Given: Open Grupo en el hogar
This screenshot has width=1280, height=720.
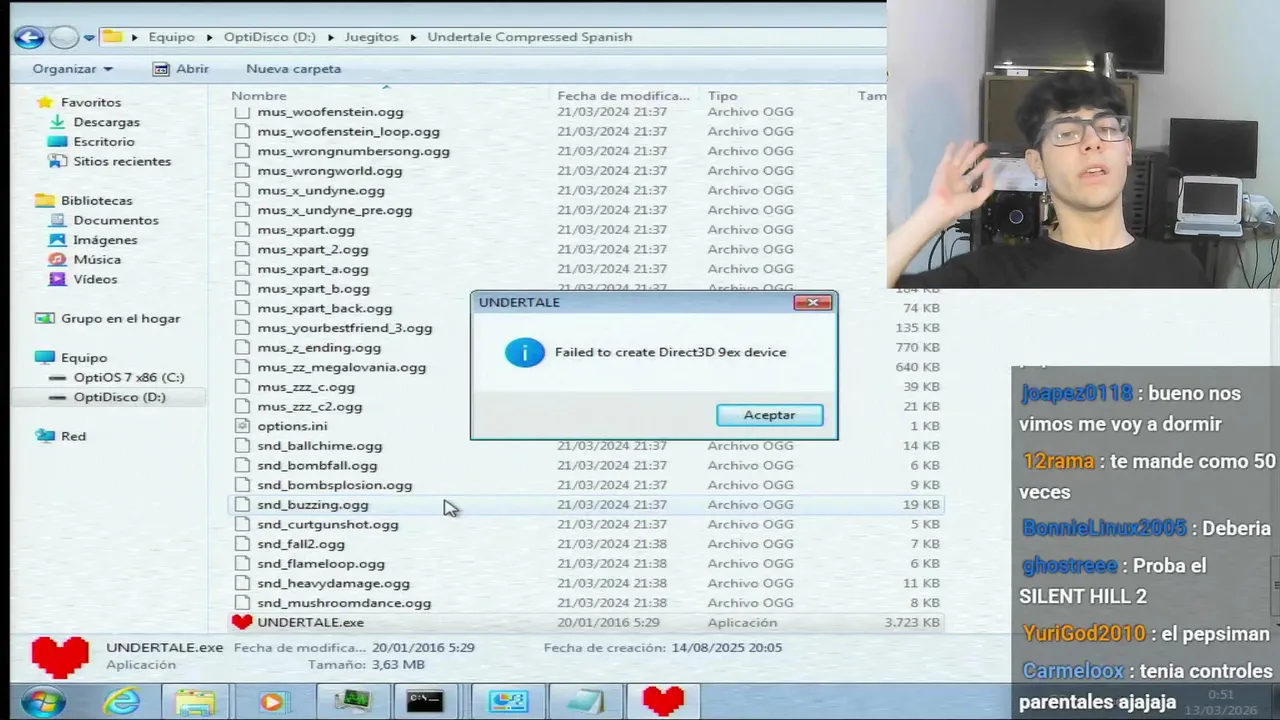Looking at the screenshot, I should [x=120, y=318].
